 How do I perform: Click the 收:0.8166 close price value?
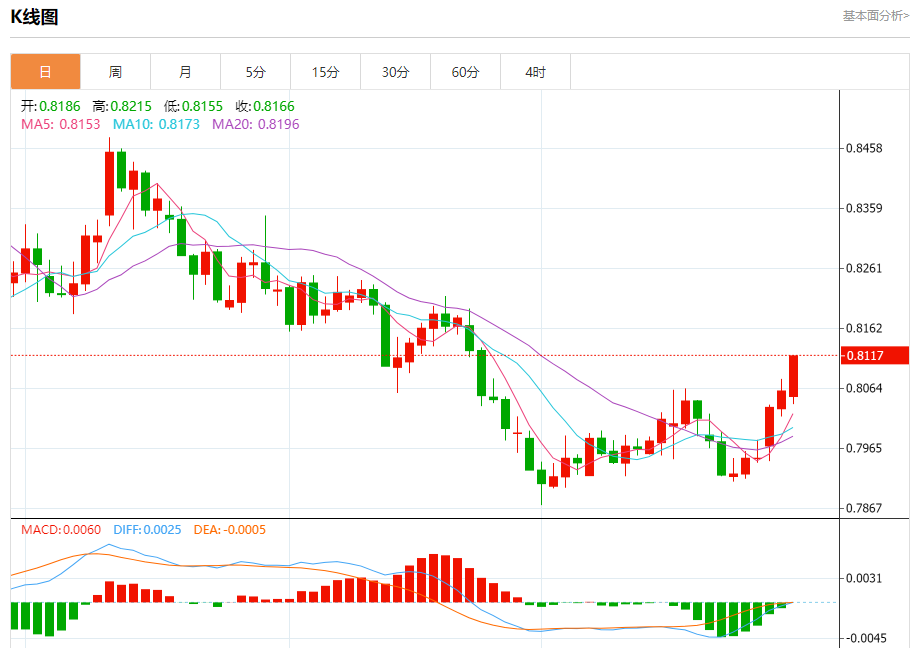click(x=265, y=106)
